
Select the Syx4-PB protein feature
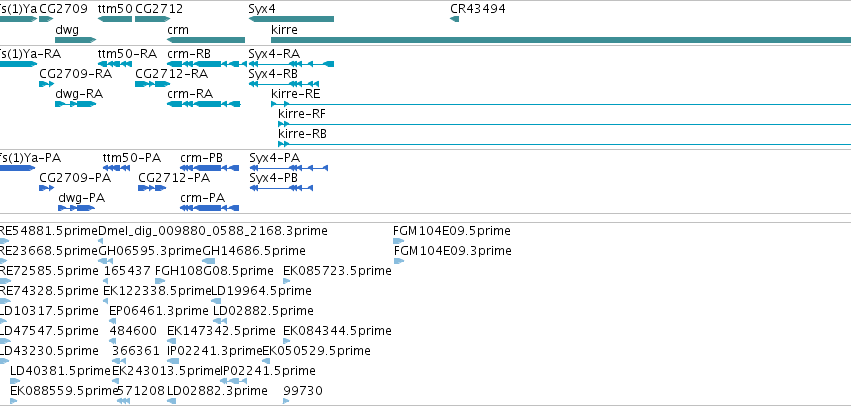[x=281, y=188]
